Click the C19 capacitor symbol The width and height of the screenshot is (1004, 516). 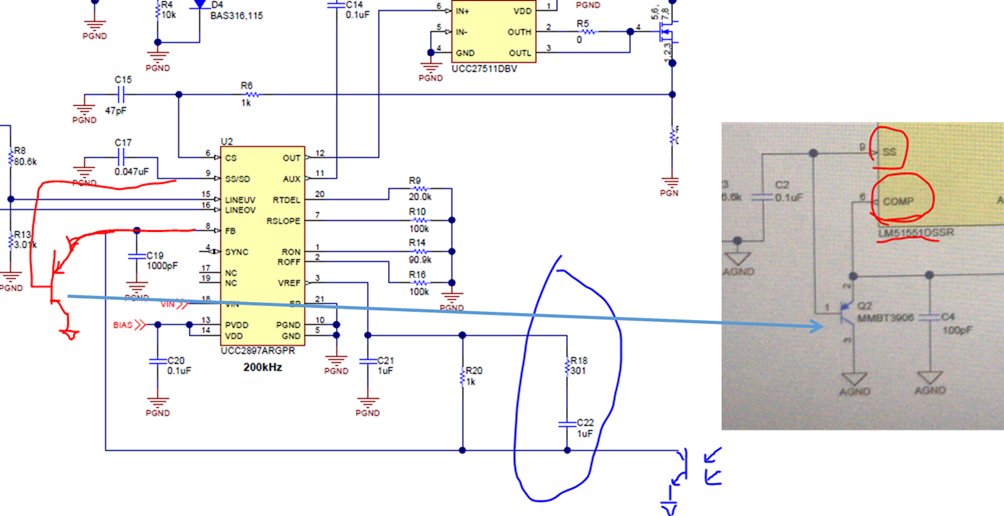click(136, 255)
